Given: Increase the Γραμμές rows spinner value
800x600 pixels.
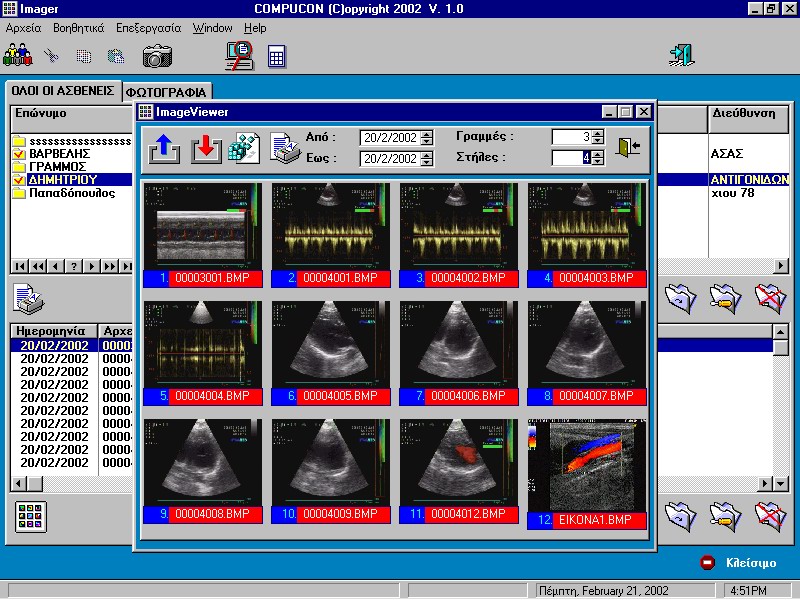Looking at the screenshot, I should 598,133.
